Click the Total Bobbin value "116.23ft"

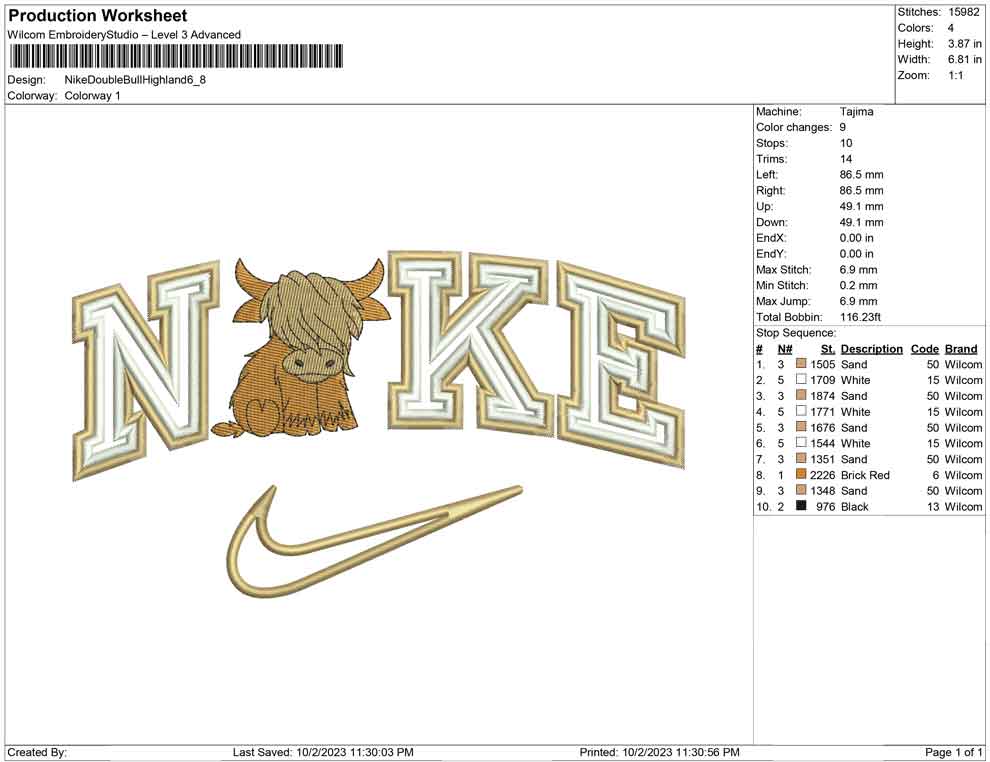(x=860, y=317)
